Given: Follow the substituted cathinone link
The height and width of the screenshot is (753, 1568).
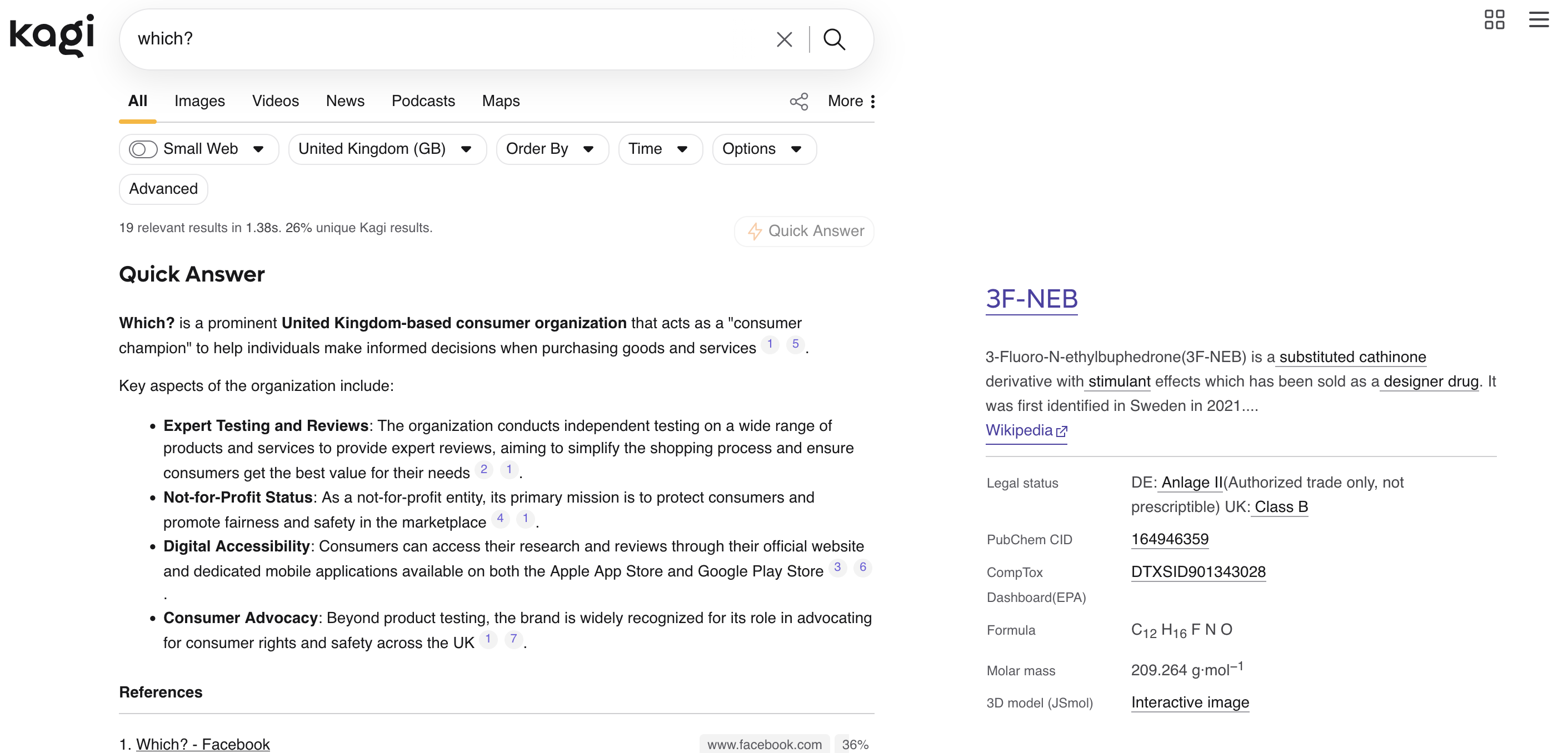Looking at the screenshot, I should [x=1352, y=357].
